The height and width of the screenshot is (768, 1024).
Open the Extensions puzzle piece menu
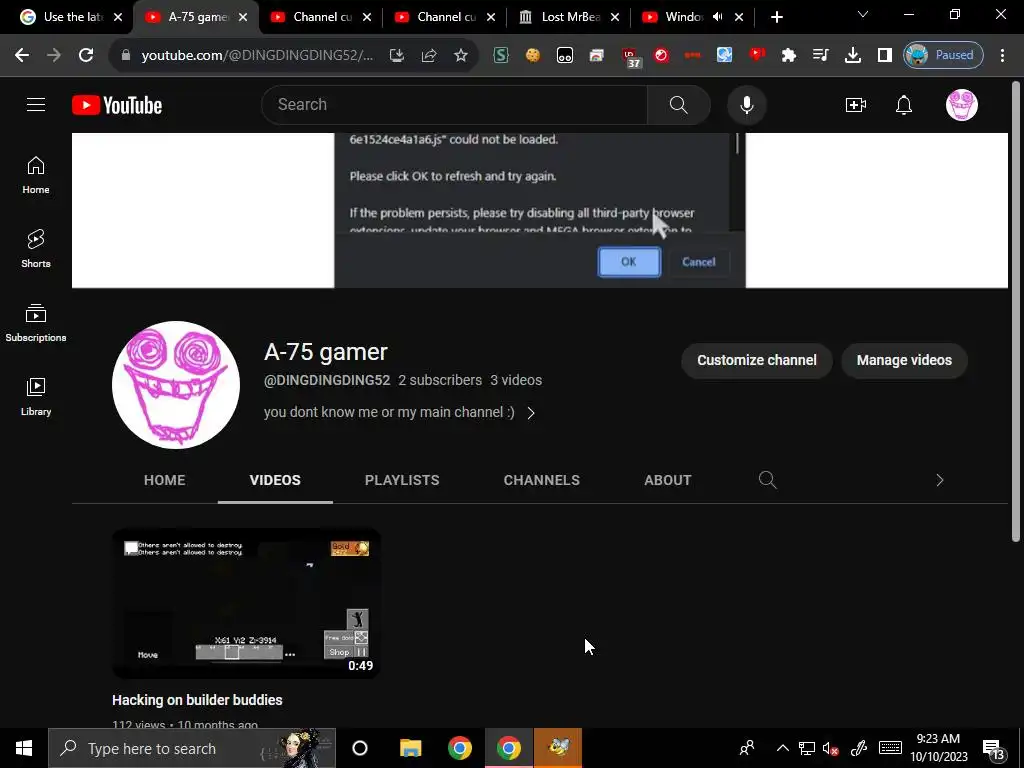click(x=788, y=56)
